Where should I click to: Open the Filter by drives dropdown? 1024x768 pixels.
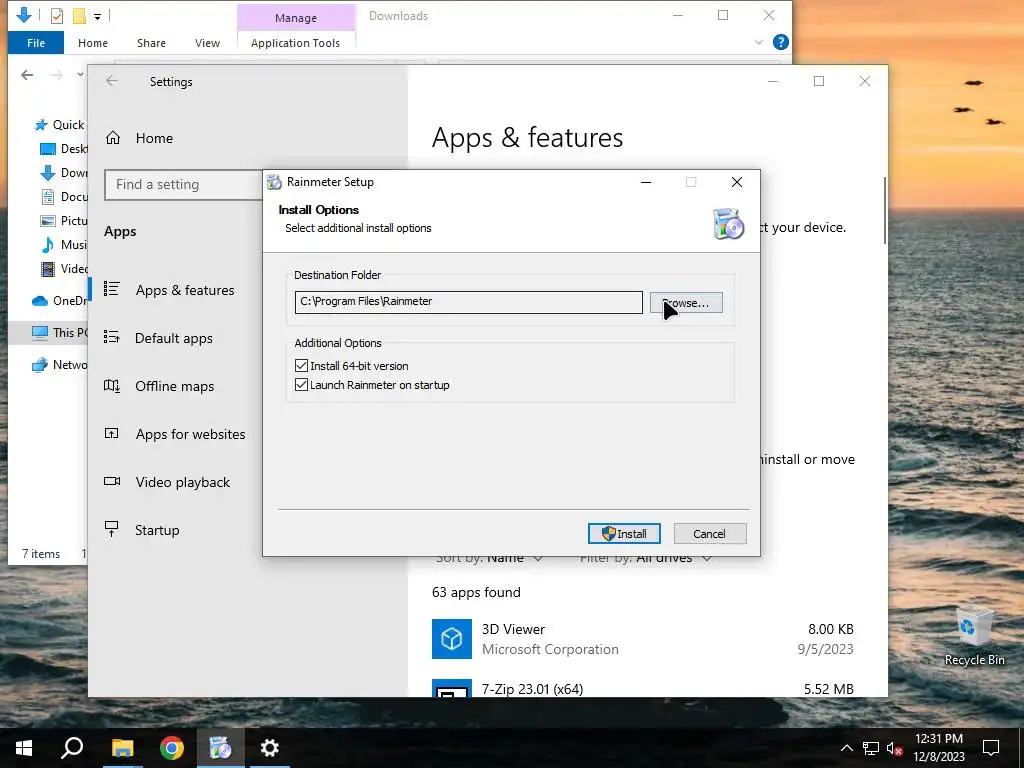pos(646,558)
